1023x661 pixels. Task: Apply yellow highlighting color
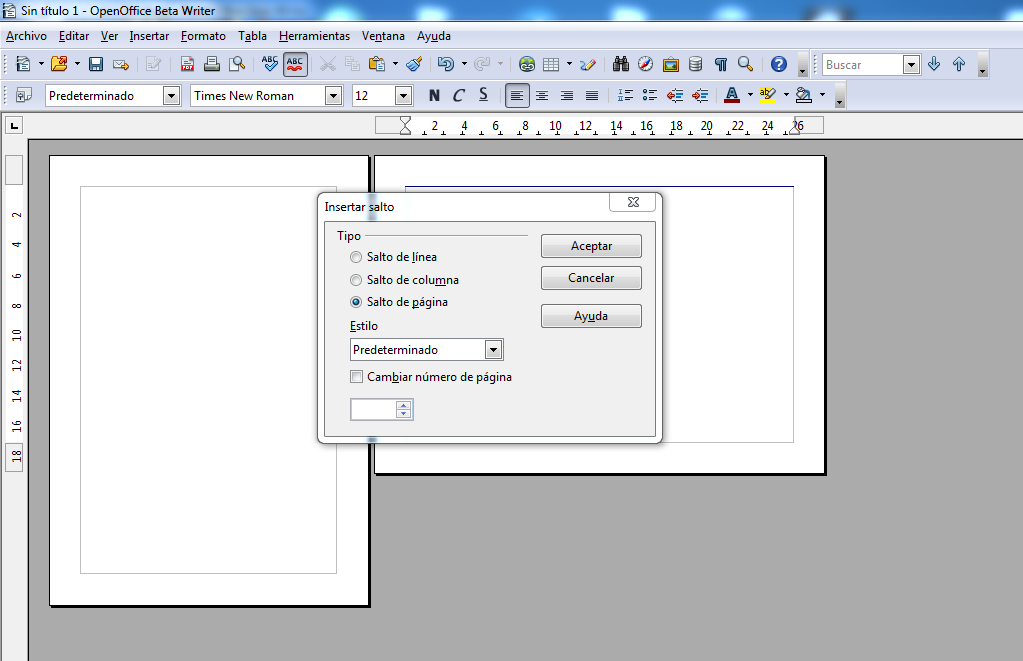(x=768, y=95)
